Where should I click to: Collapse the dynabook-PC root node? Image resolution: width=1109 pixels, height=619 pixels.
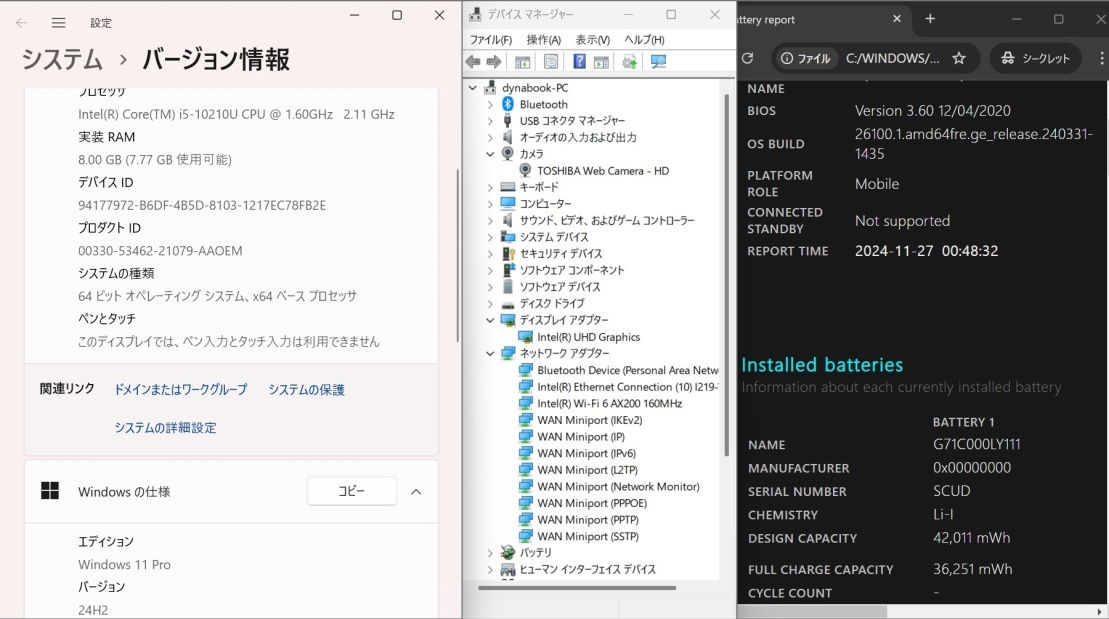click(x=472, y=88)
